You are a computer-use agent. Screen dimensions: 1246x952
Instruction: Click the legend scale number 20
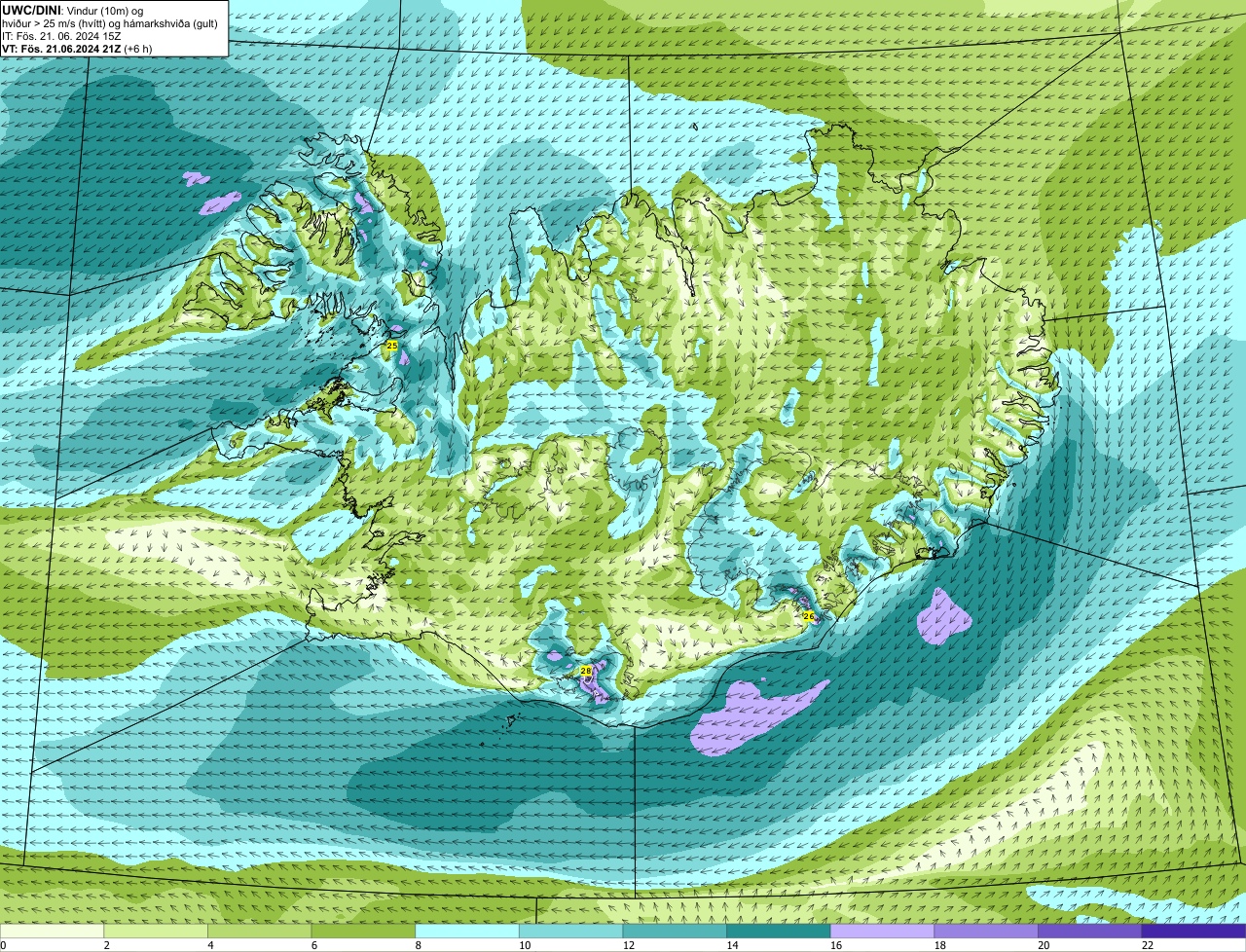(x=1044, y=945)
